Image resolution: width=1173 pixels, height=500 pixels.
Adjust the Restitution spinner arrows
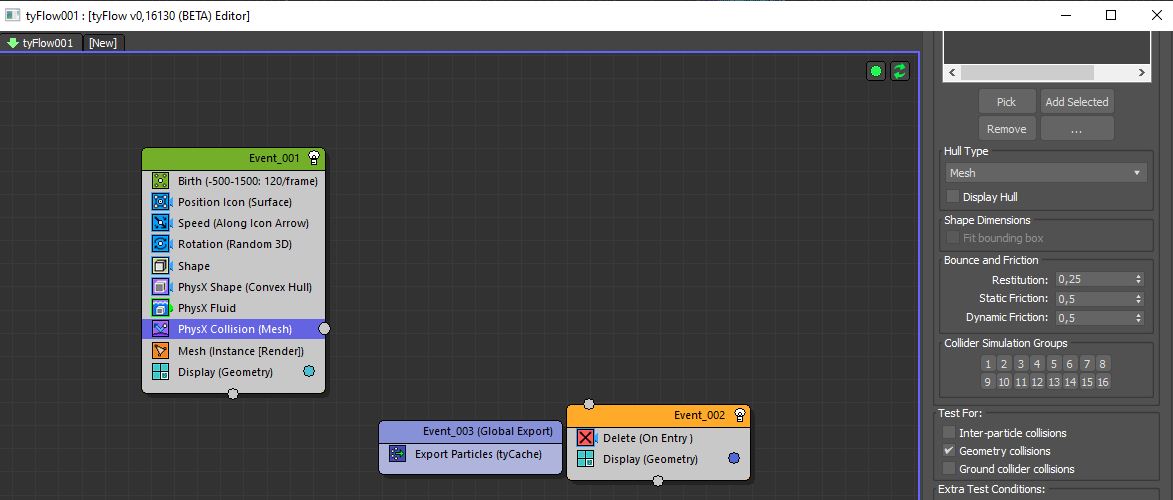coord(1139,280)
